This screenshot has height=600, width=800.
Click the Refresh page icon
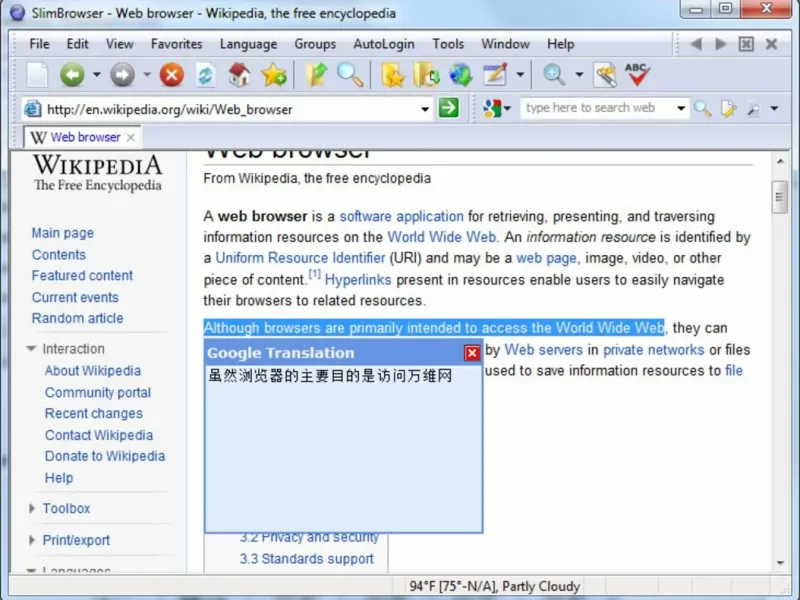(x=205, y=76)
